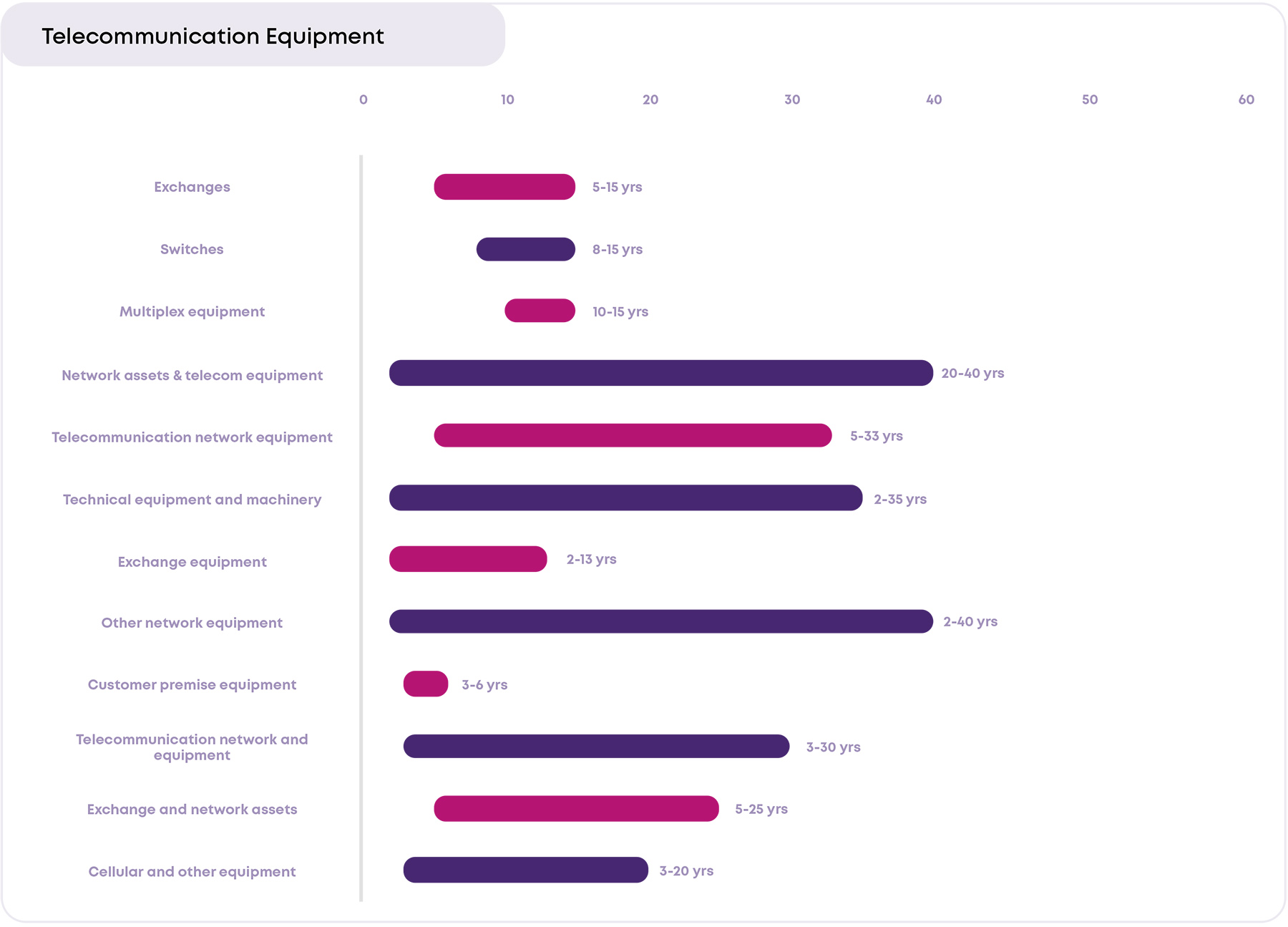The image size is (1288, 927).
Task: Click the 3-30 yrs value label
Action: pos(833,747)
